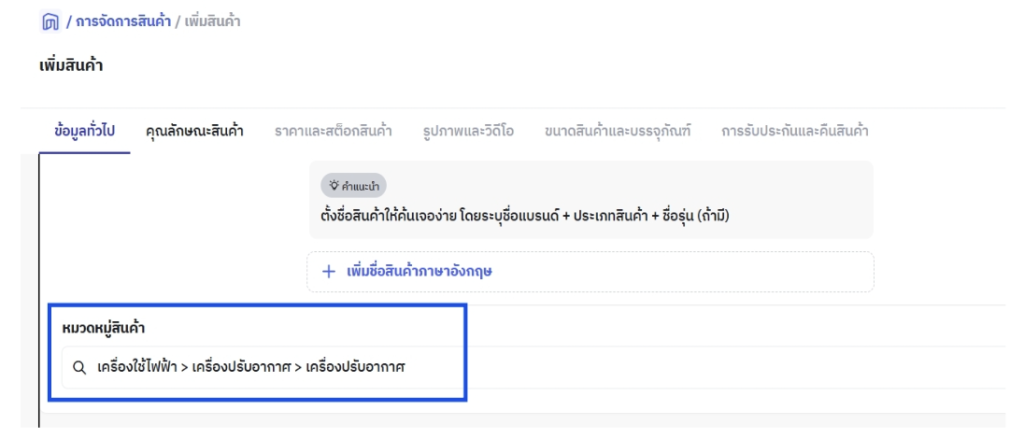Switch to the ข้อมูลทั่วไป tab
This screenshot has height=439, width=1024.
click(84, 131)
